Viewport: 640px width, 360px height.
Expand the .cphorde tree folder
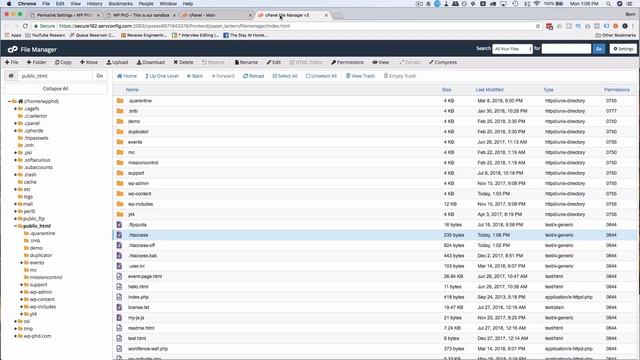16,131
